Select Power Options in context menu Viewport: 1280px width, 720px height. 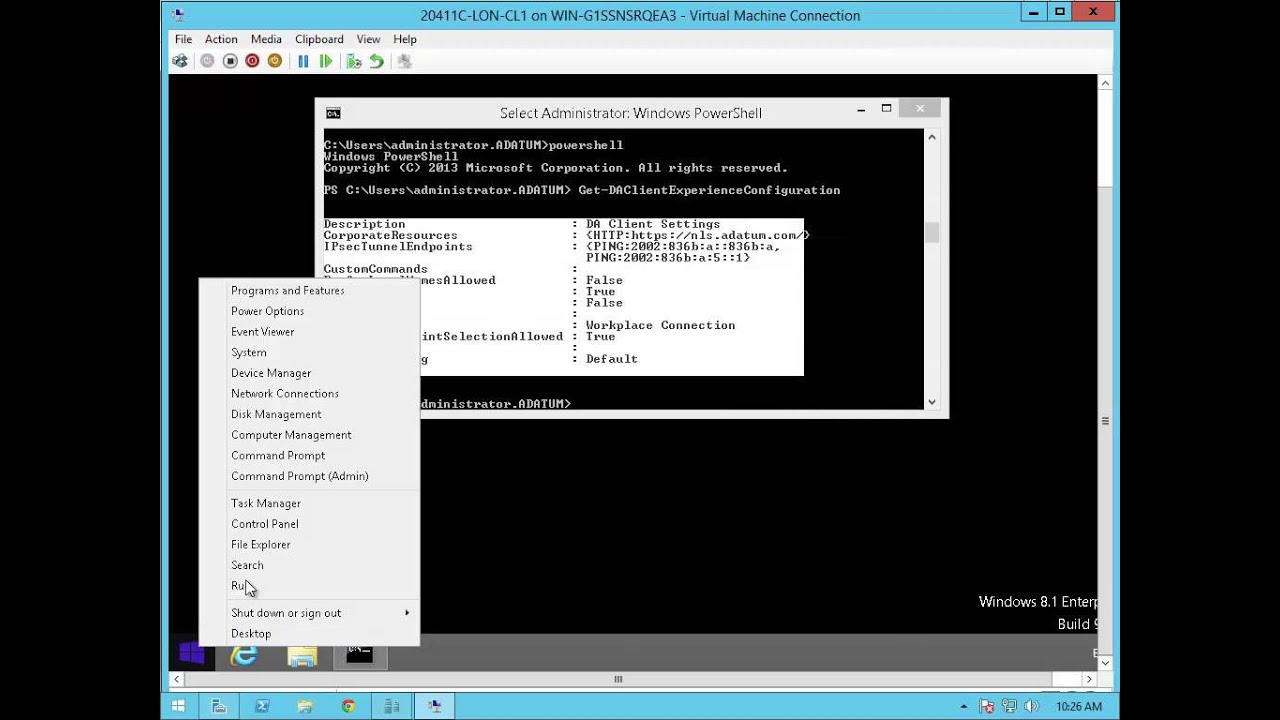click(x=309, y=311)
